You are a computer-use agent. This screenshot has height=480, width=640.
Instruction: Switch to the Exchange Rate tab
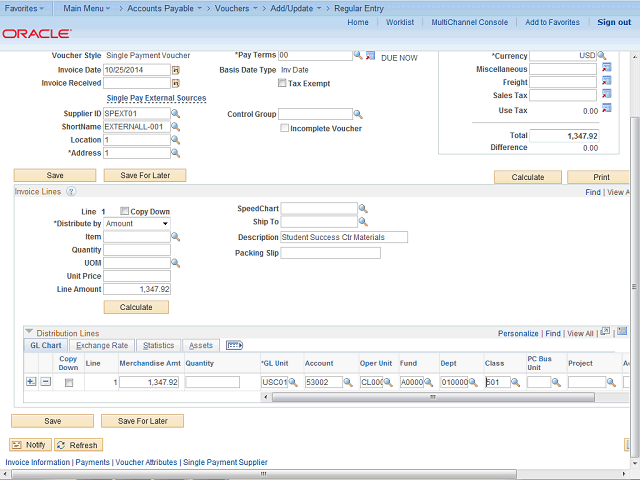102,345
